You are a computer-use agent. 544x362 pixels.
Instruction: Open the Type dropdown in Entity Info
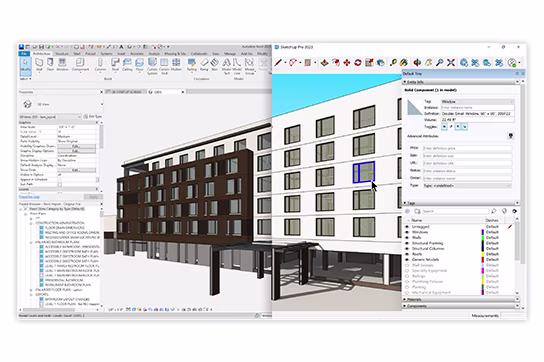(x=467, y=186)
